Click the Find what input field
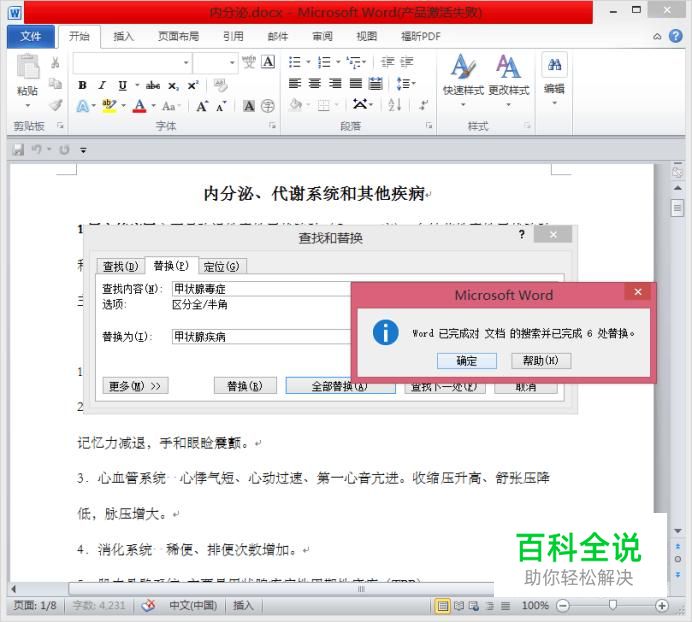 261,289
